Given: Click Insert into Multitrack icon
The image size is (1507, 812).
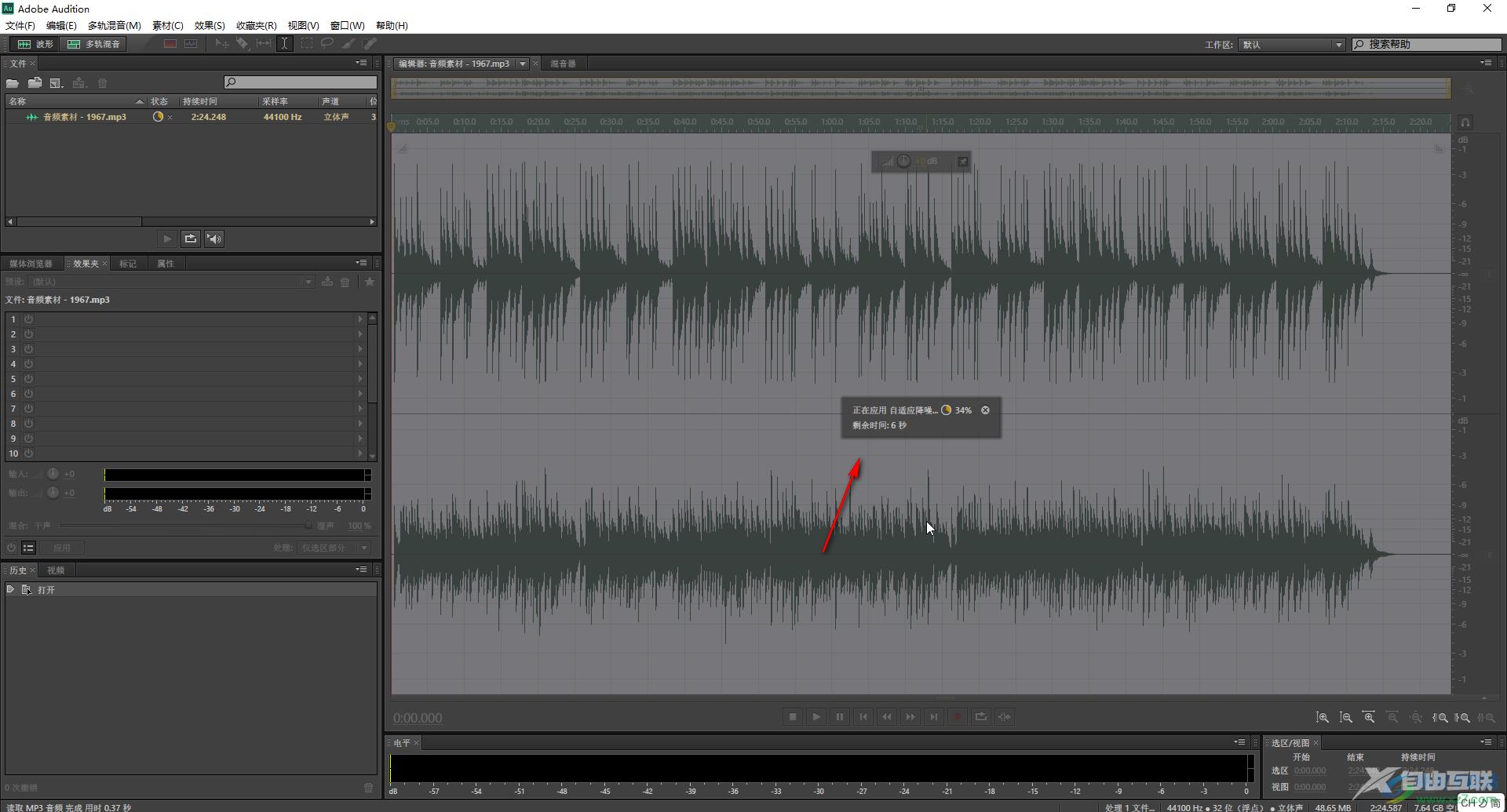Looking at the screenshot, I should click(78, 83).
